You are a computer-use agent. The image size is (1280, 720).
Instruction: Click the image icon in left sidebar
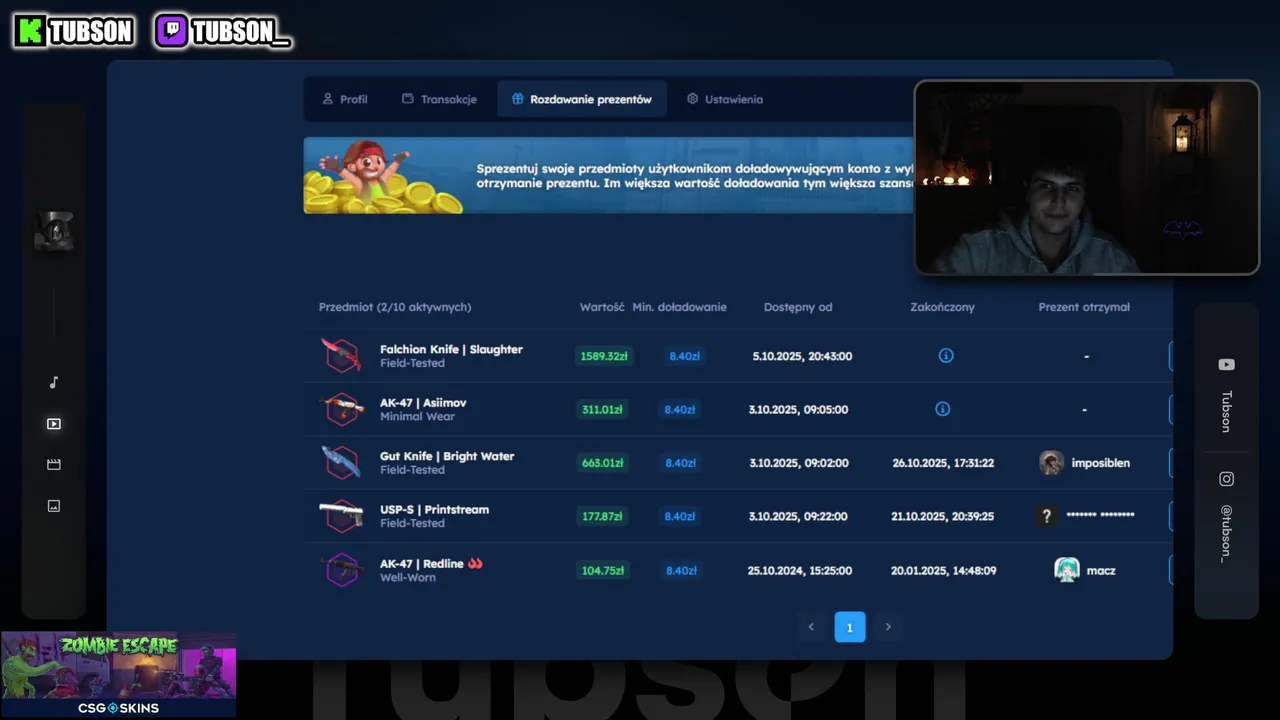pos(54,506)
